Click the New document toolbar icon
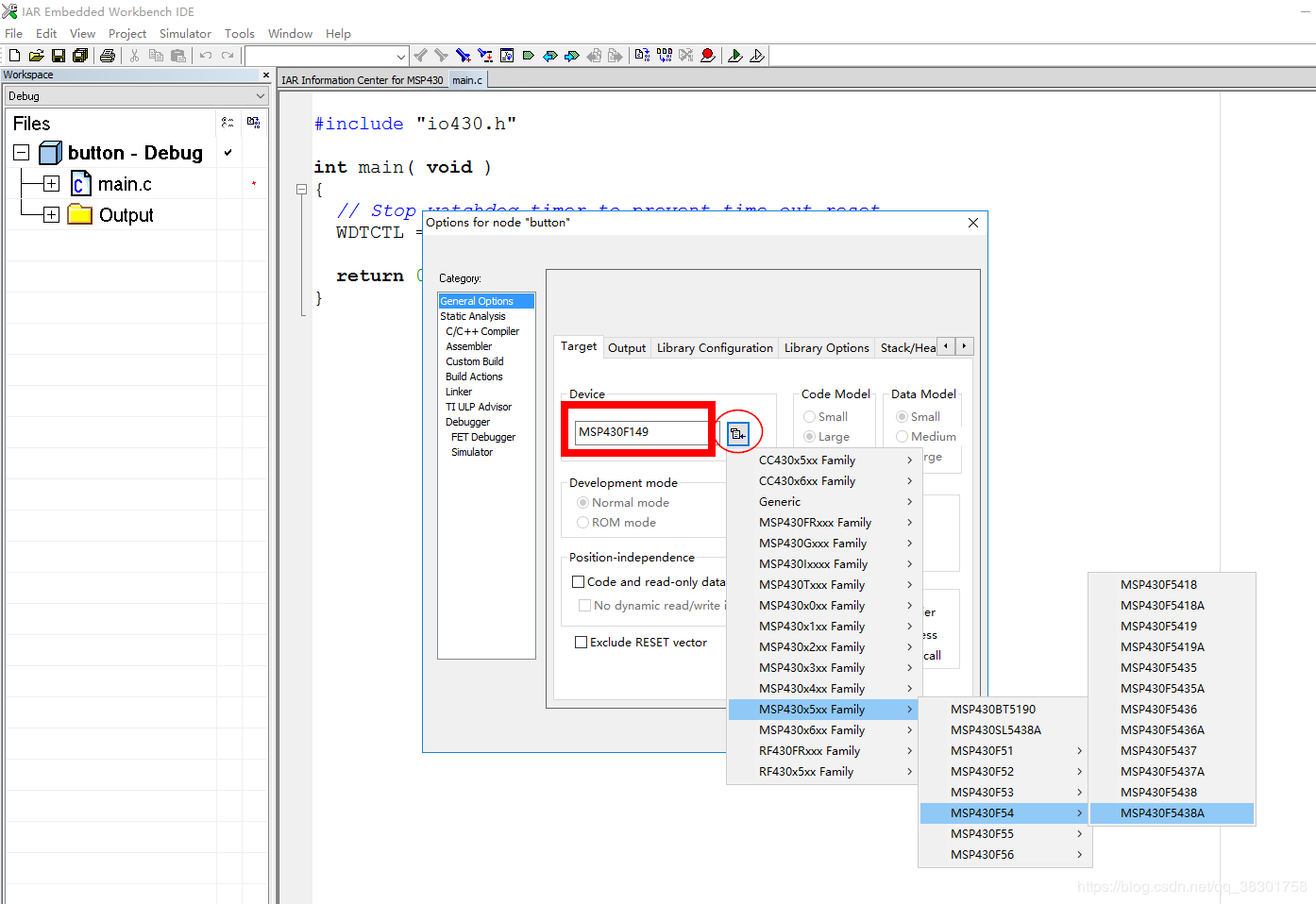Viewport: 1316px width, 904px height. tap(14, 56)
